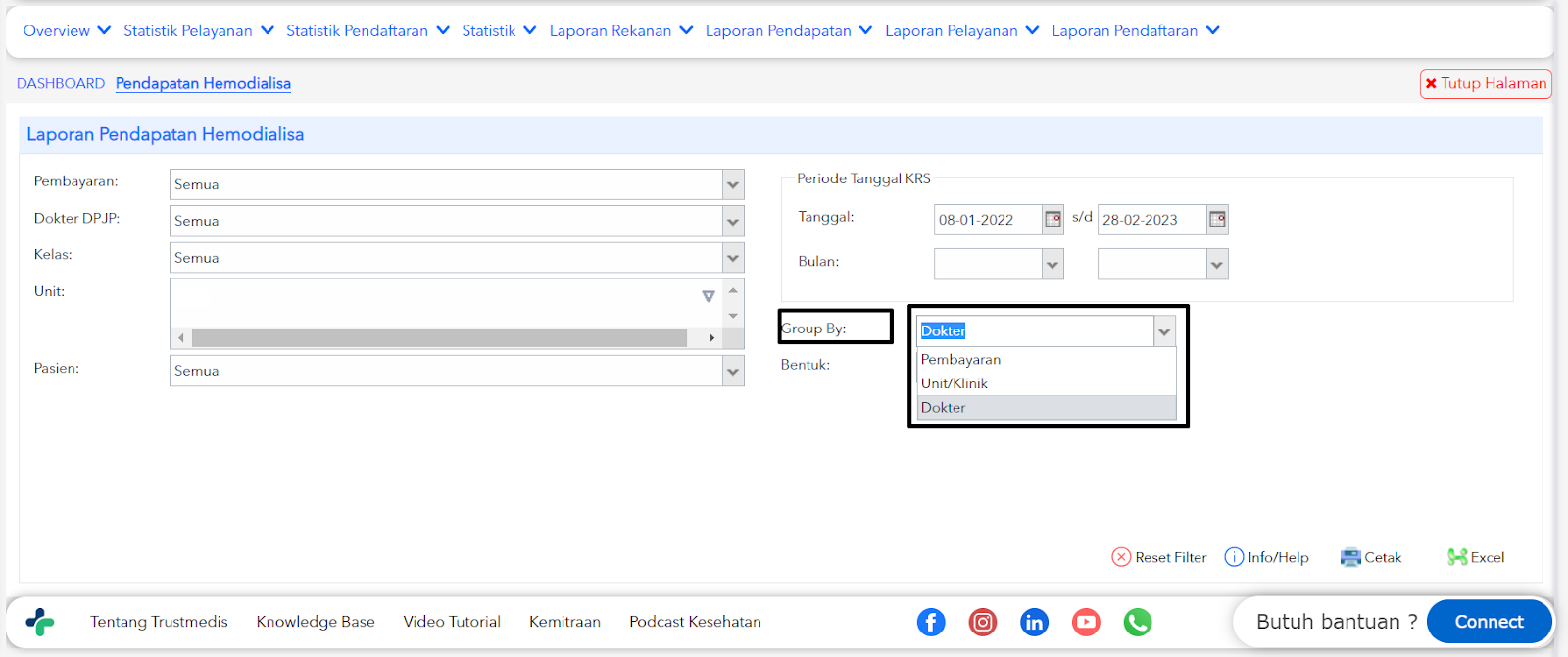The image size is (1568, 657).
Task: Click the Reset Filter label
Action: tap(1171, 557)
